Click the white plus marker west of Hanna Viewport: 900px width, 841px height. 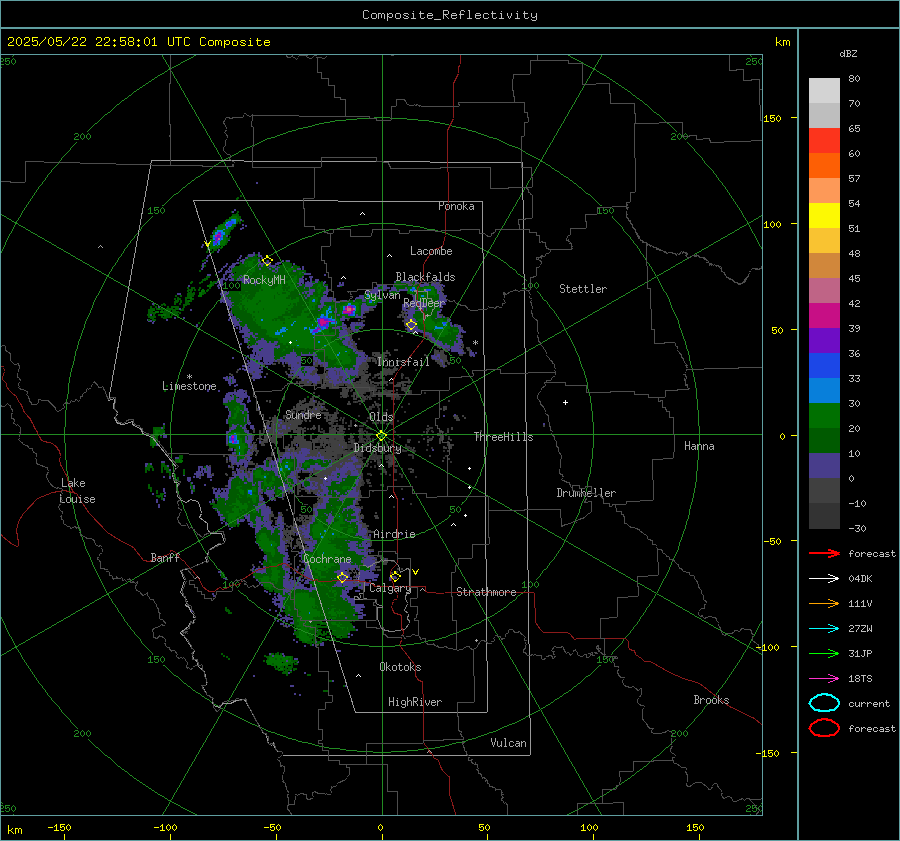[565, 402]
